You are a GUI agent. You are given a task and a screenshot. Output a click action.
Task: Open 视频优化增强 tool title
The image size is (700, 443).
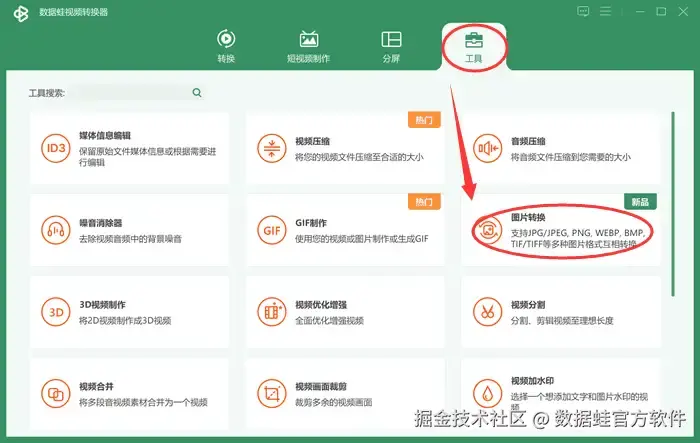pyautogui.click(x=321, y=305)
